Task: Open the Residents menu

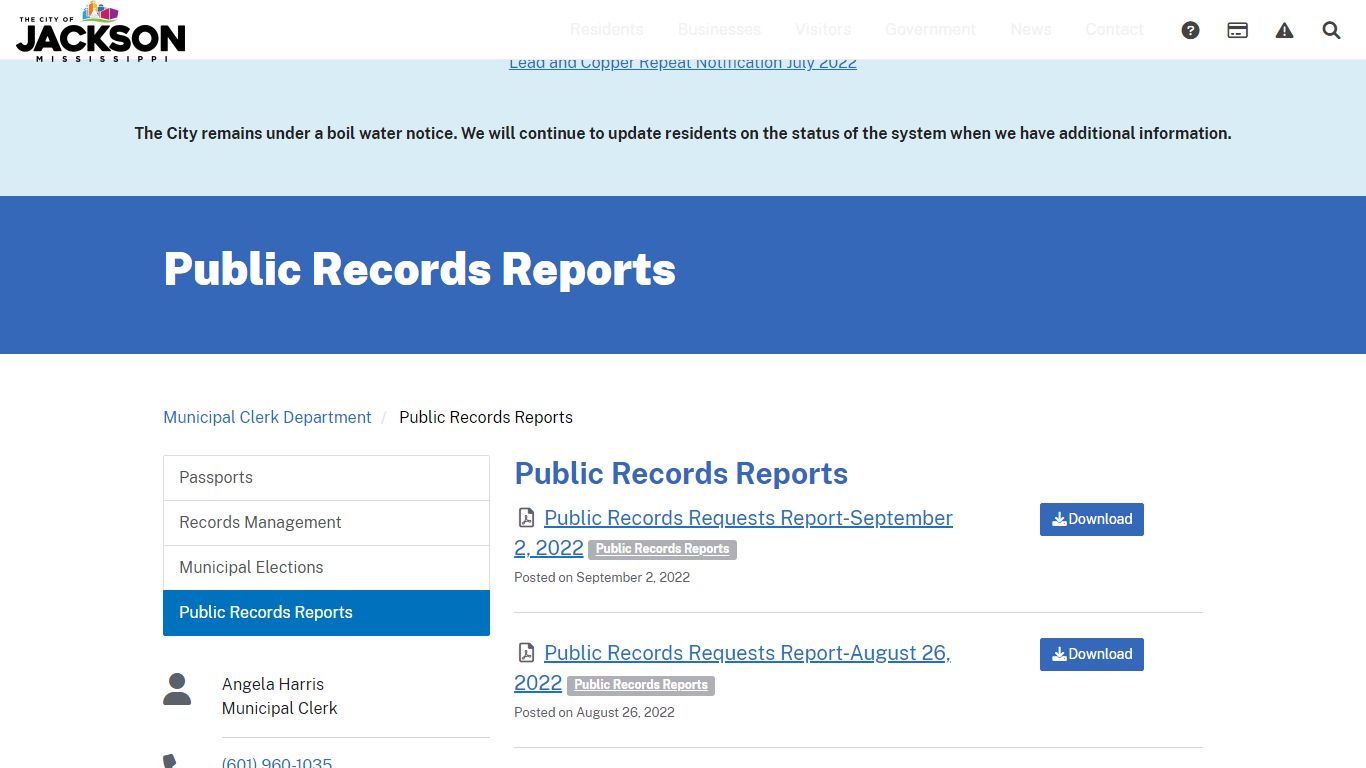Action: point(607,29)
